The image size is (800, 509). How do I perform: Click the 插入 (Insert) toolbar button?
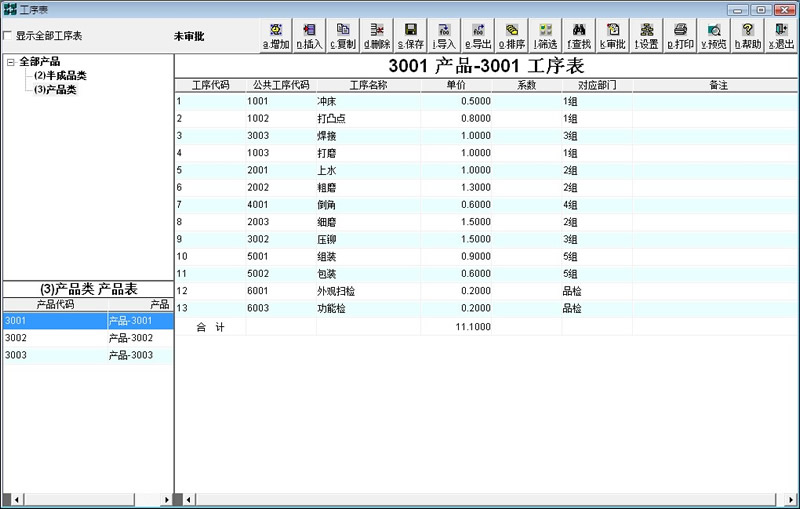pos(310,36)
